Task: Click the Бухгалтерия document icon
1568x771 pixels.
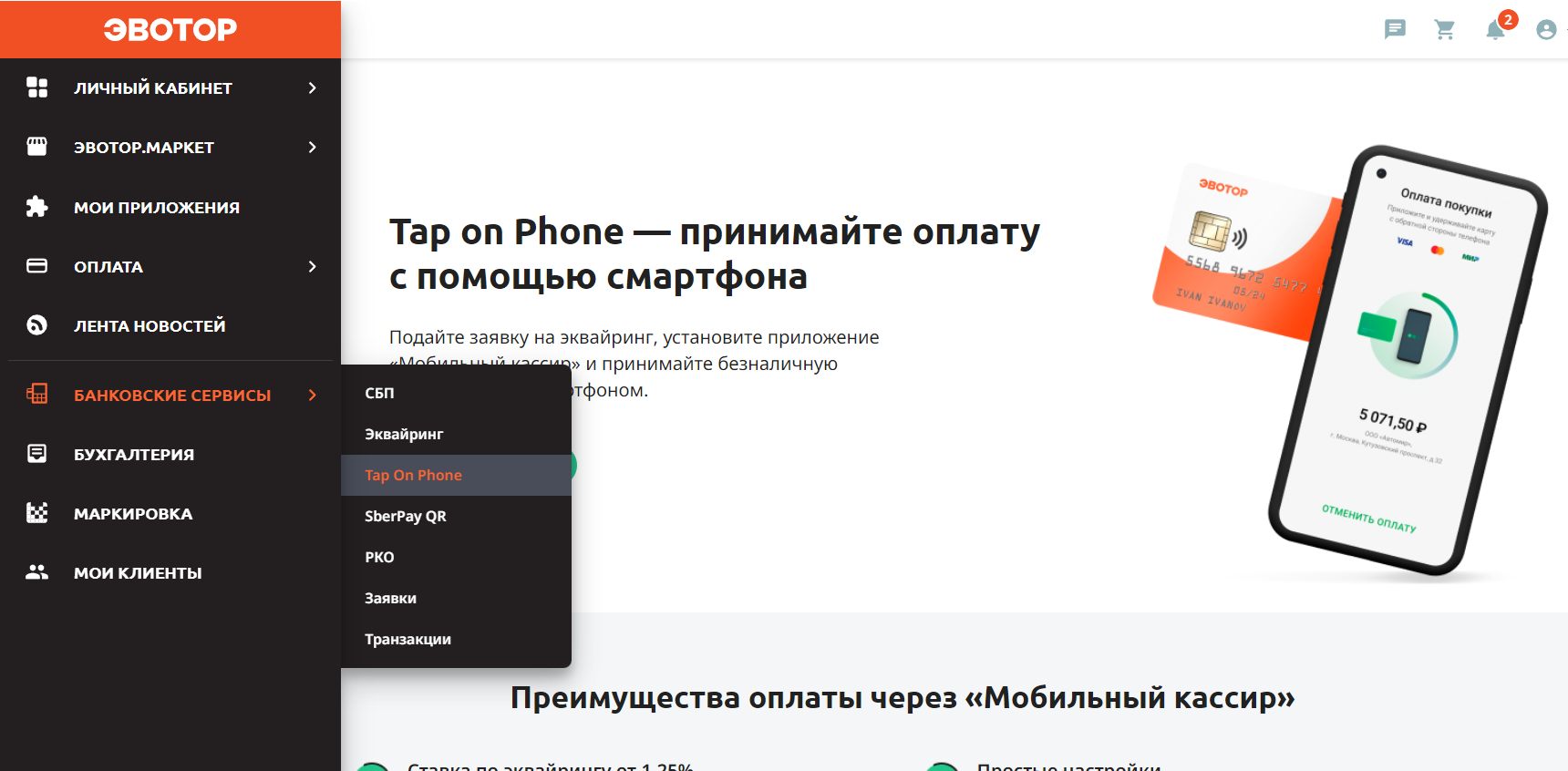Action: (37, 454)
